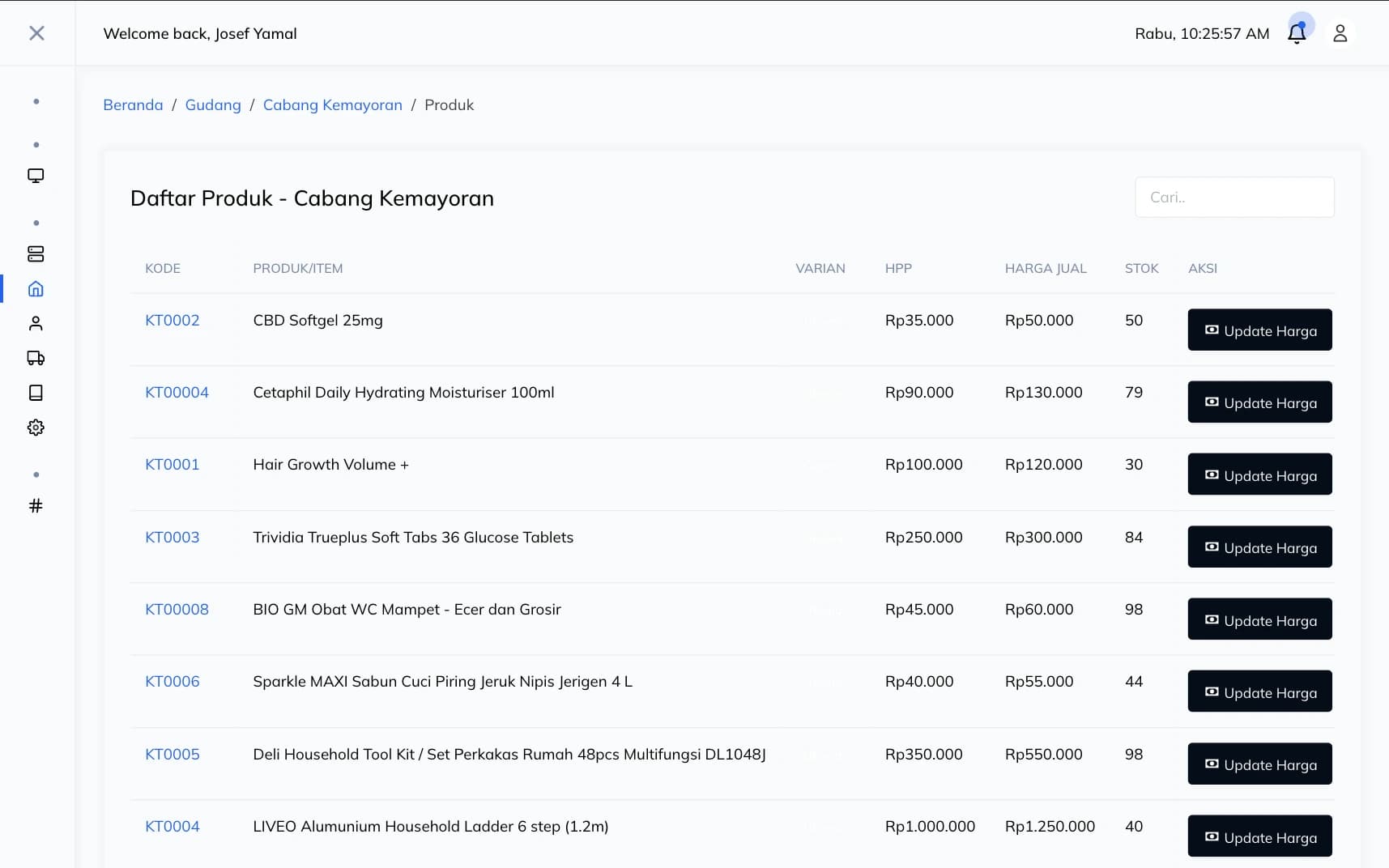Screen dimensions: 1389x868
Task: Update Harga for CBD Softgel 25mg
Action: [1259, 330]
